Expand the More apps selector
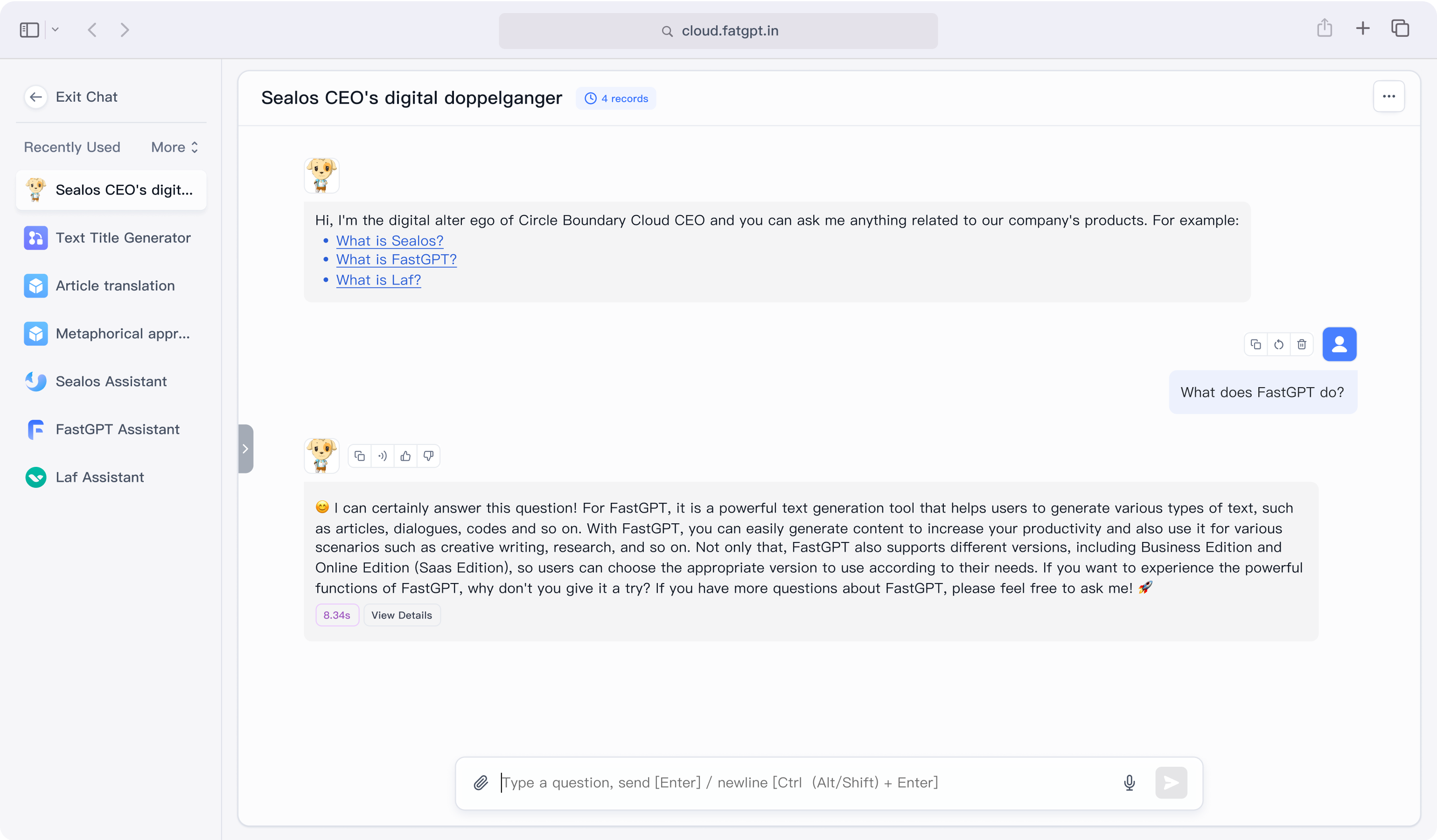Viewport: 1437px width, 840px height. pyautogui.click(x=175, y=147)
